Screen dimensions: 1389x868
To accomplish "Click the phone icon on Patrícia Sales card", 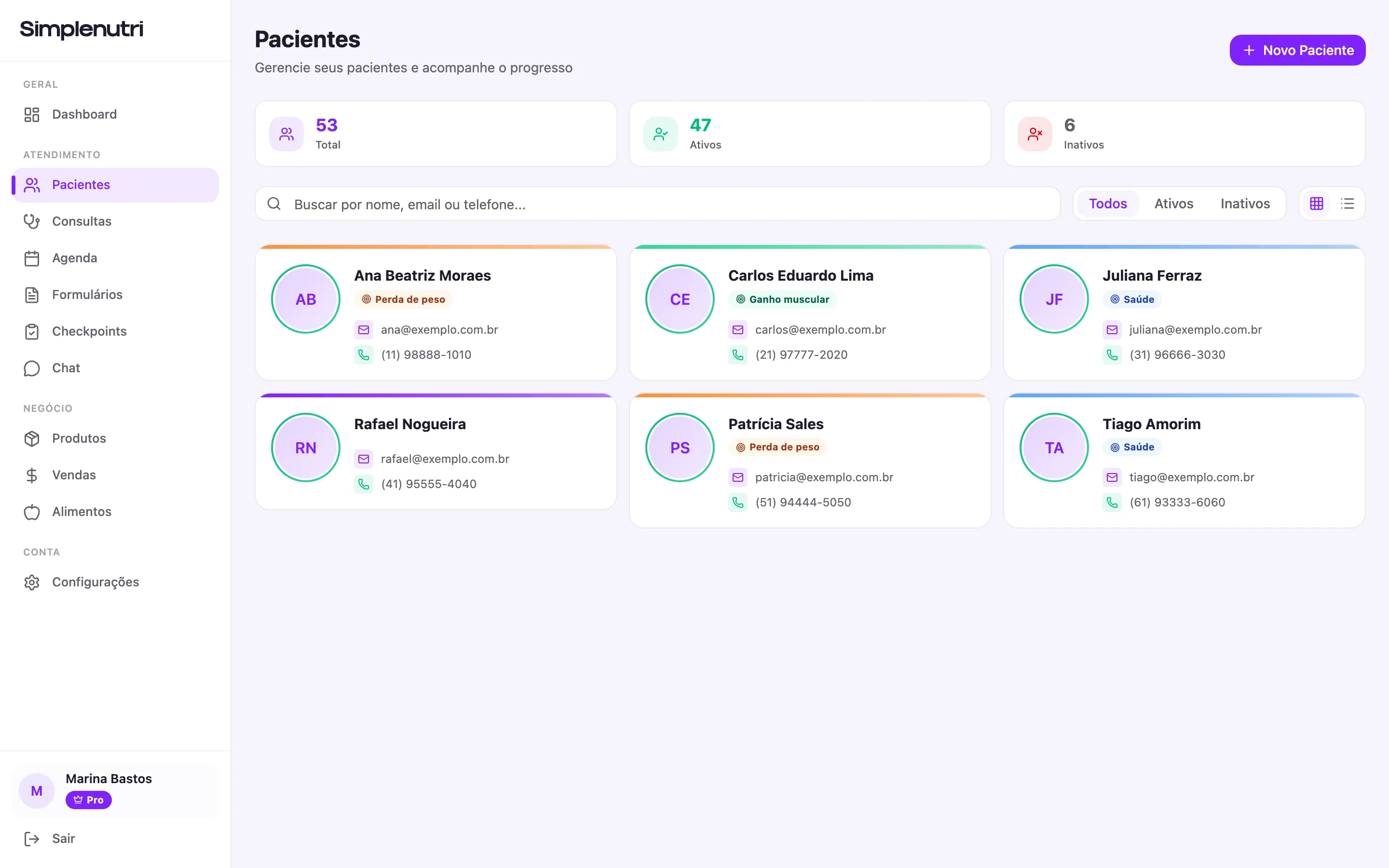I will pos(738,502).
